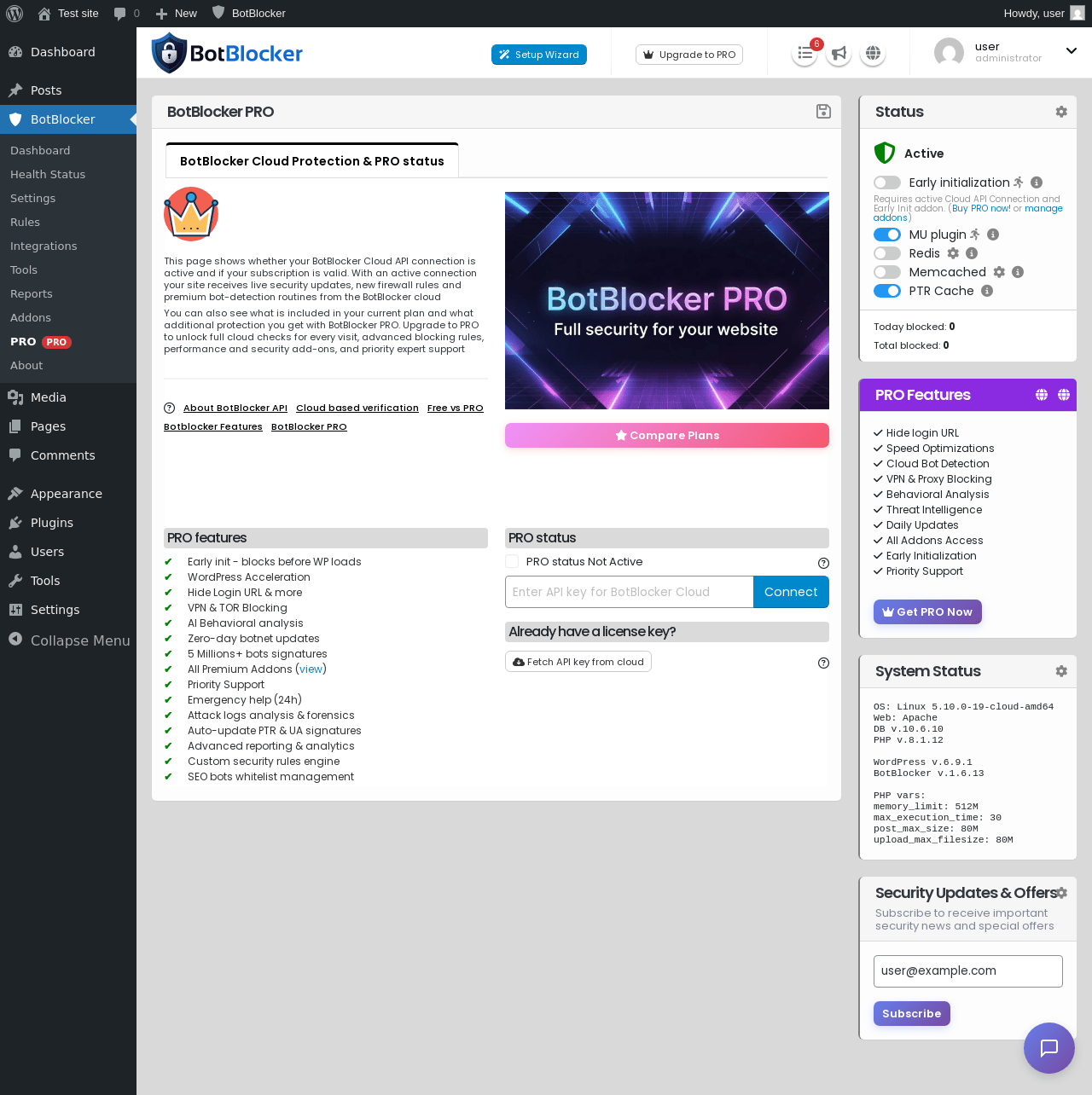This screenshot has width=1092, height=1095.
Task: Click help icon beside Fetch API key
Action: pos(823,663)
